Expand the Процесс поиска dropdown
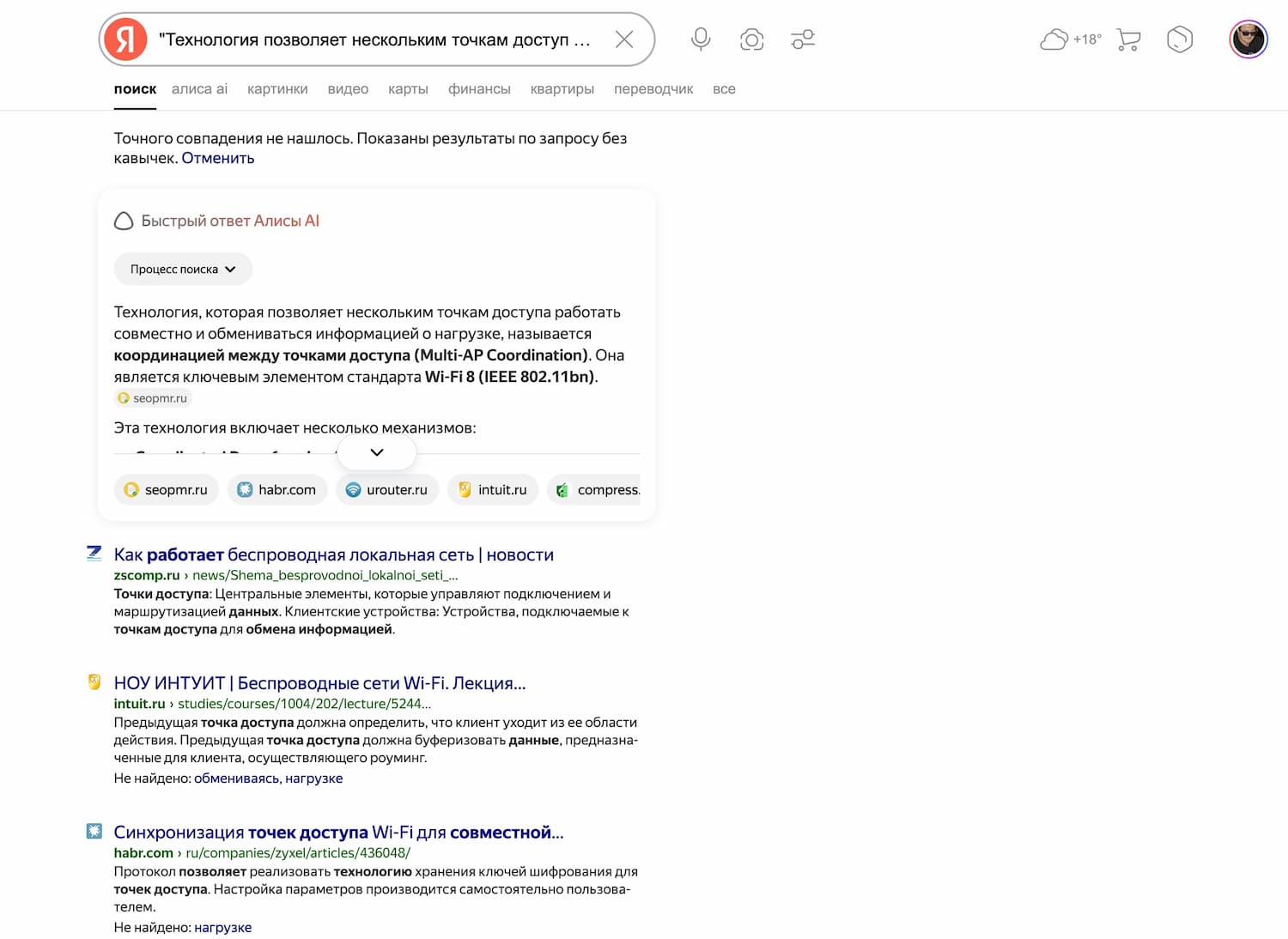The image size is (1288, 939). click(x=183, y=270)
